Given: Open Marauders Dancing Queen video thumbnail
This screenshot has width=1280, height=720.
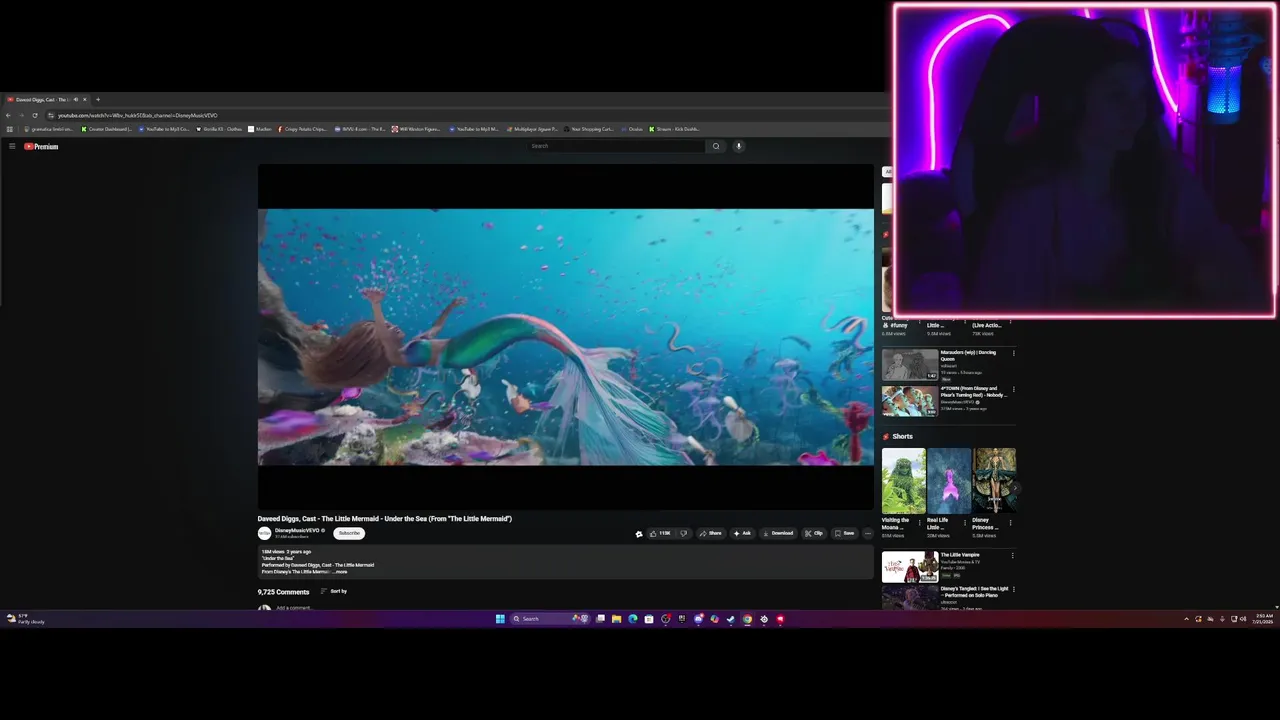Looking at the screenshot, I should (910, 364).
